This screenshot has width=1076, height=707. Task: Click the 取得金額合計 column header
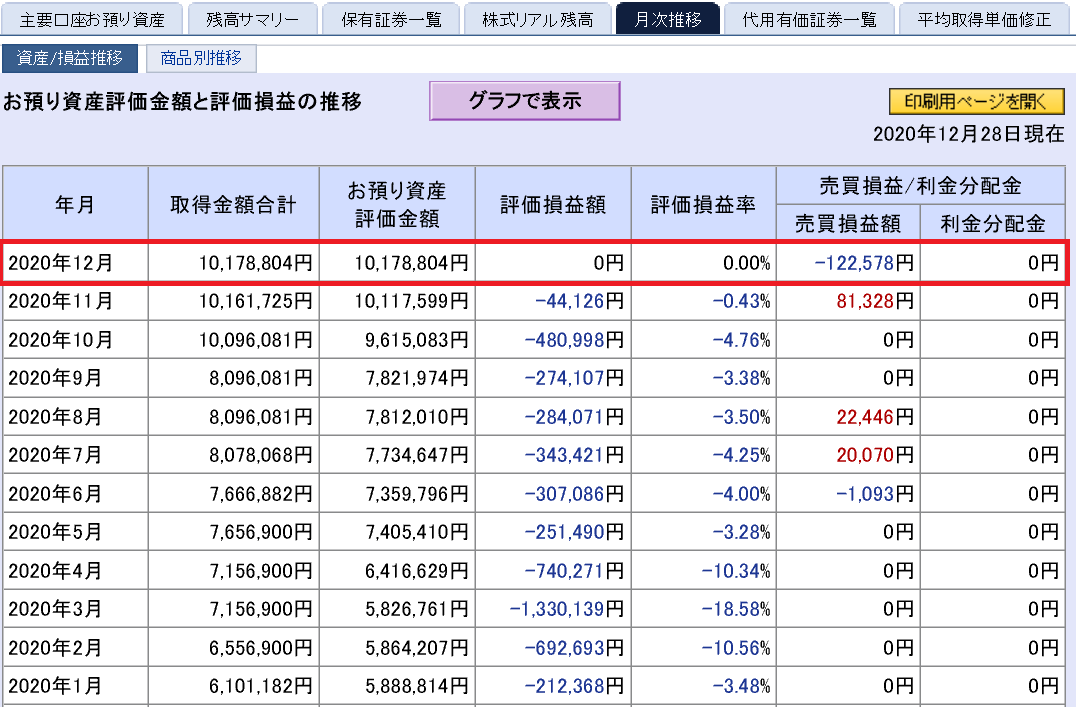[x=233, y=202]
